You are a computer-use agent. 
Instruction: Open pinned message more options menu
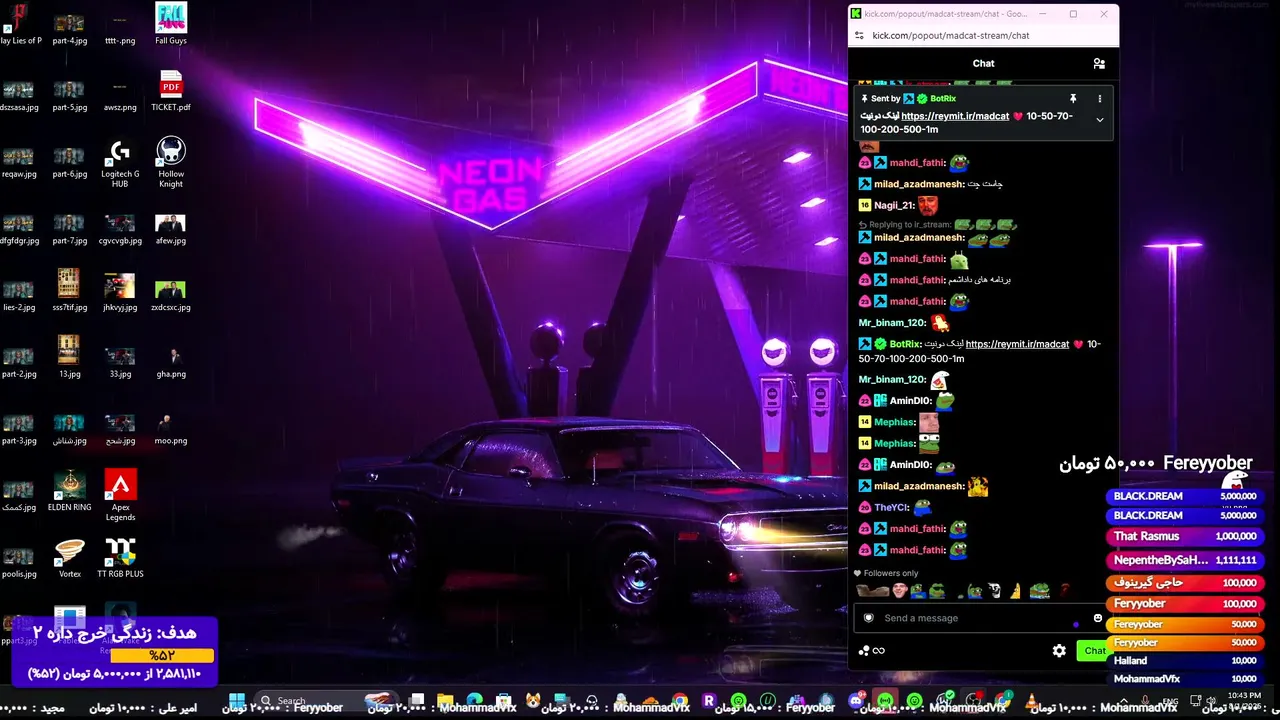(1099, 99)
